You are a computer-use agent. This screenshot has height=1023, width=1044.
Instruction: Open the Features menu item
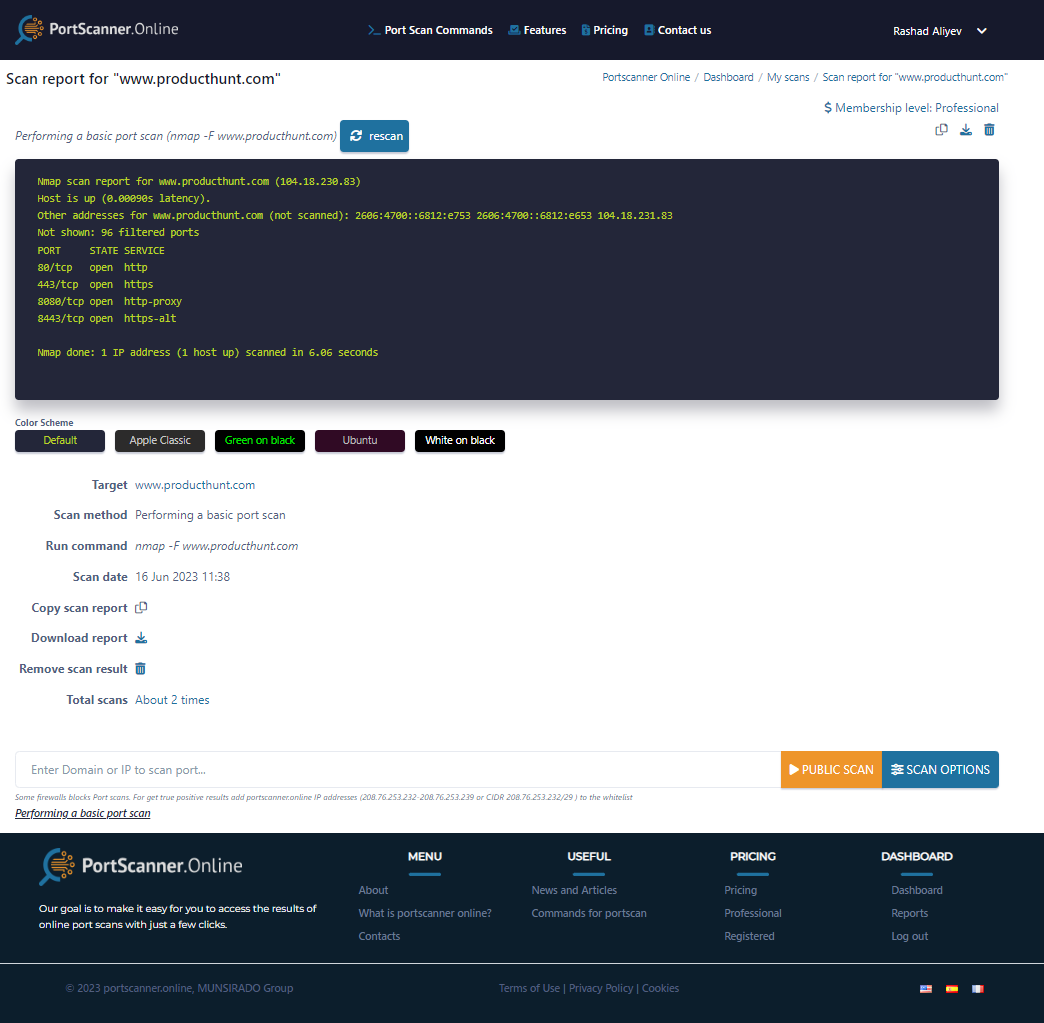pyautogui.click(x=537, y=30)
